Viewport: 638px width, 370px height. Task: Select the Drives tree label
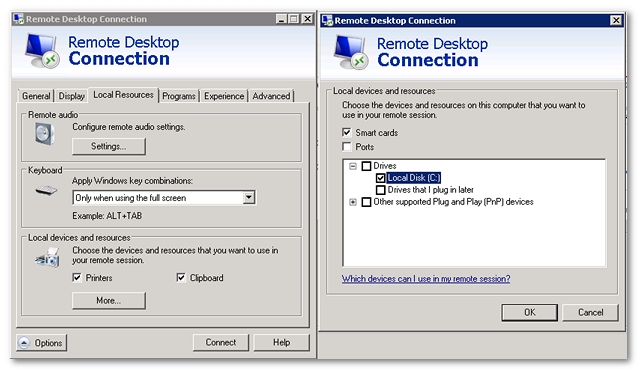385,166
